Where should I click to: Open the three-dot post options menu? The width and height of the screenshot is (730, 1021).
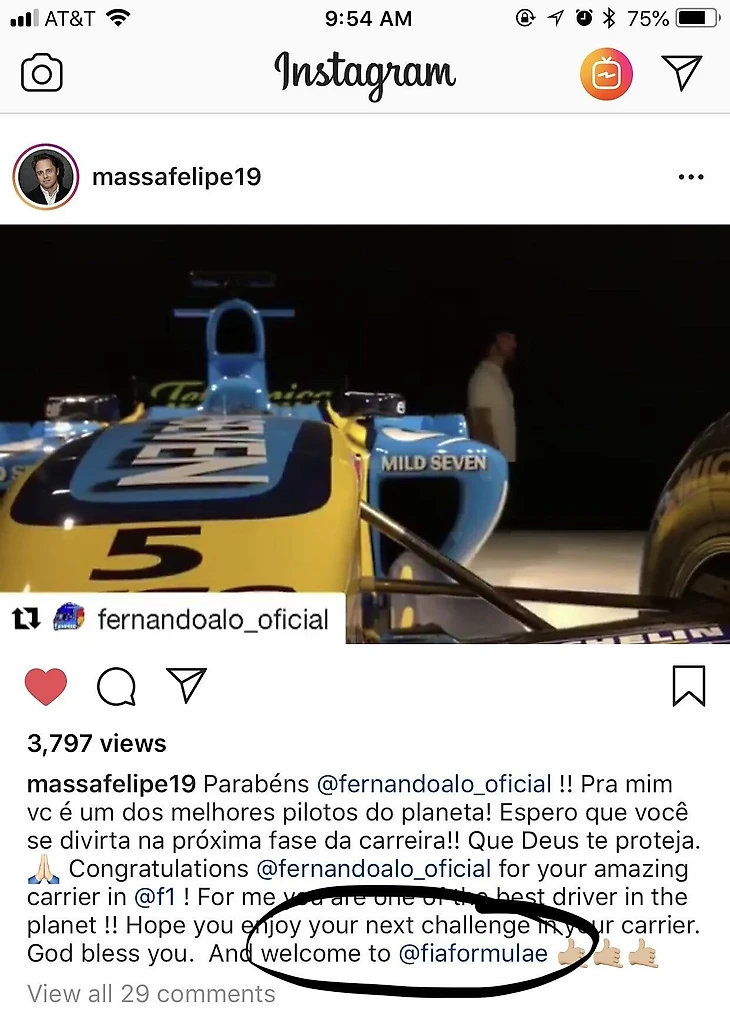[x=691, y=176]
